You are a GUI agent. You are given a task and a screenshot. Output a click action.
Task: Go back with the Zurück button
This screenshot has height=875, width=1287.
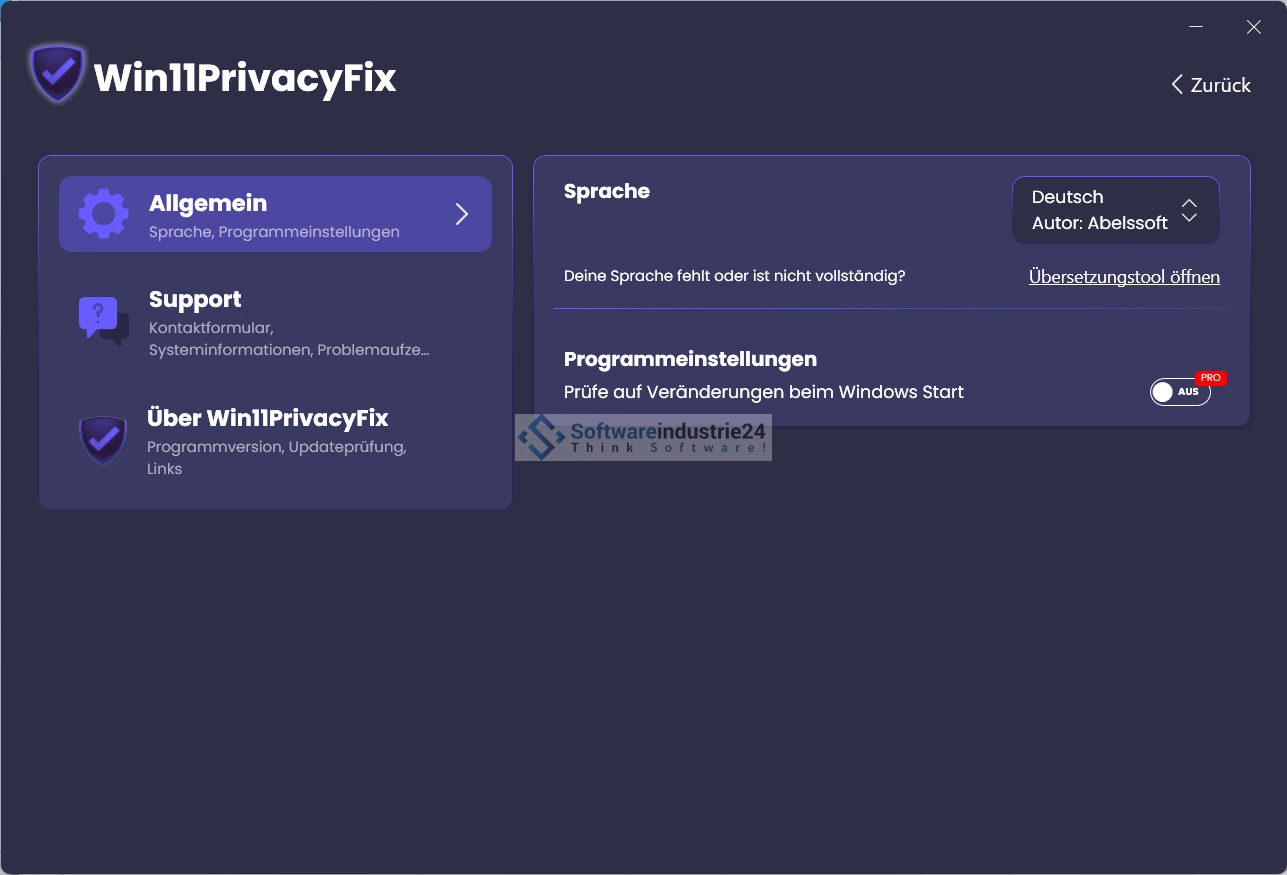1211,85
